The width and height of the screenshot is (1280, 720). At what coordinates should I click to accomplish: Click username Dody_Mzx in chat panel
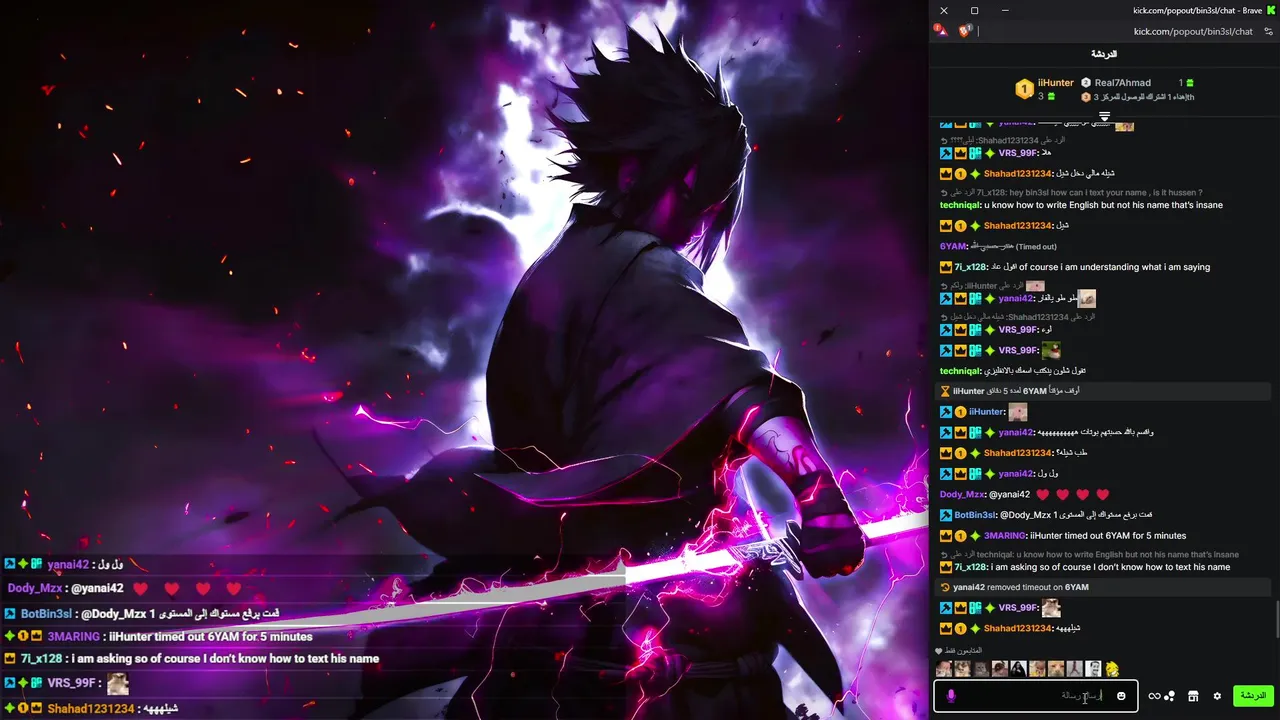pos(962,494)
